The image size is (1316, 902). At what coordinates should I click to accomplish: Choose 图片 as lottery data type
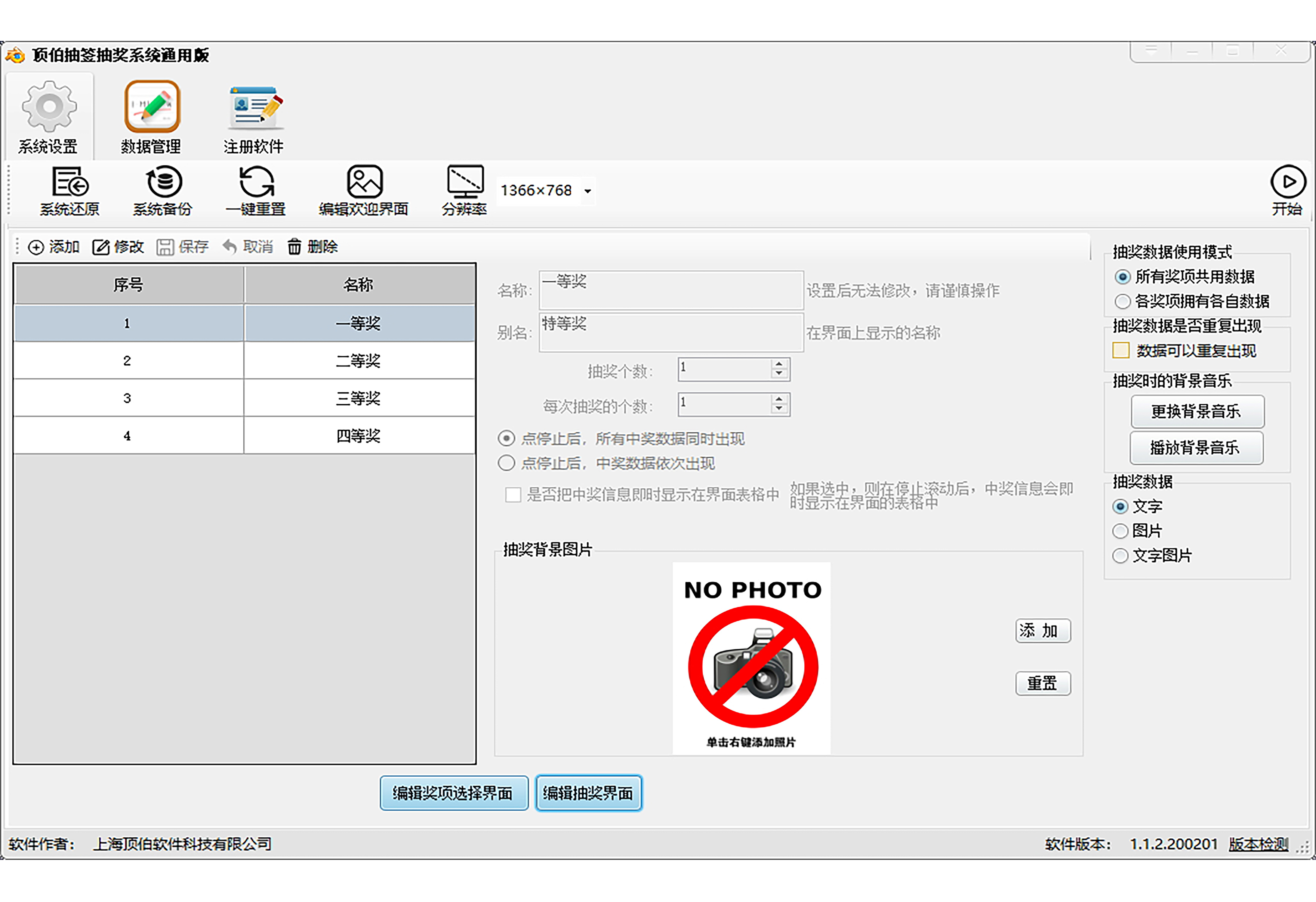[1120, 531]
